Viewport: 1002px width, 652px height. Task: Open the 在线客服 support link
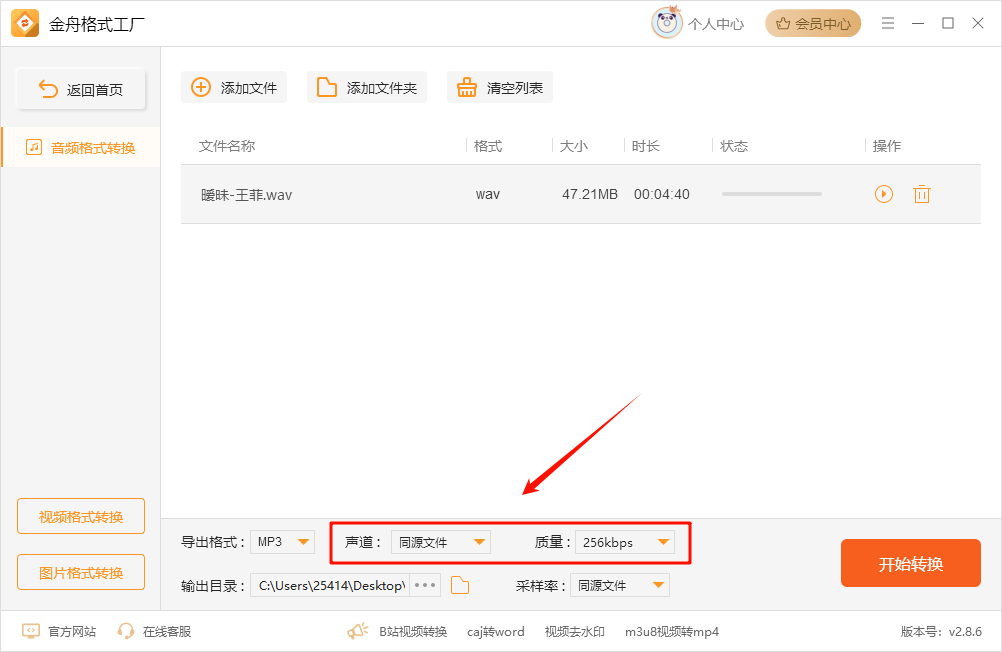coord(154,632)
